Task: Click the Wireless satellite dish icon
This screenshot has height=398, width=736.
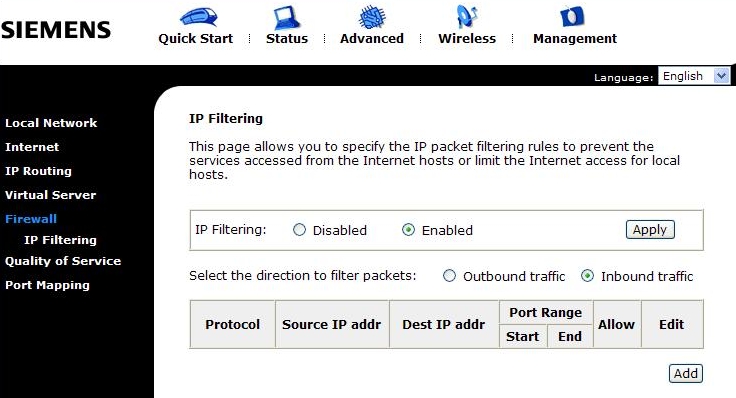Action: click(x=467, y=17)
